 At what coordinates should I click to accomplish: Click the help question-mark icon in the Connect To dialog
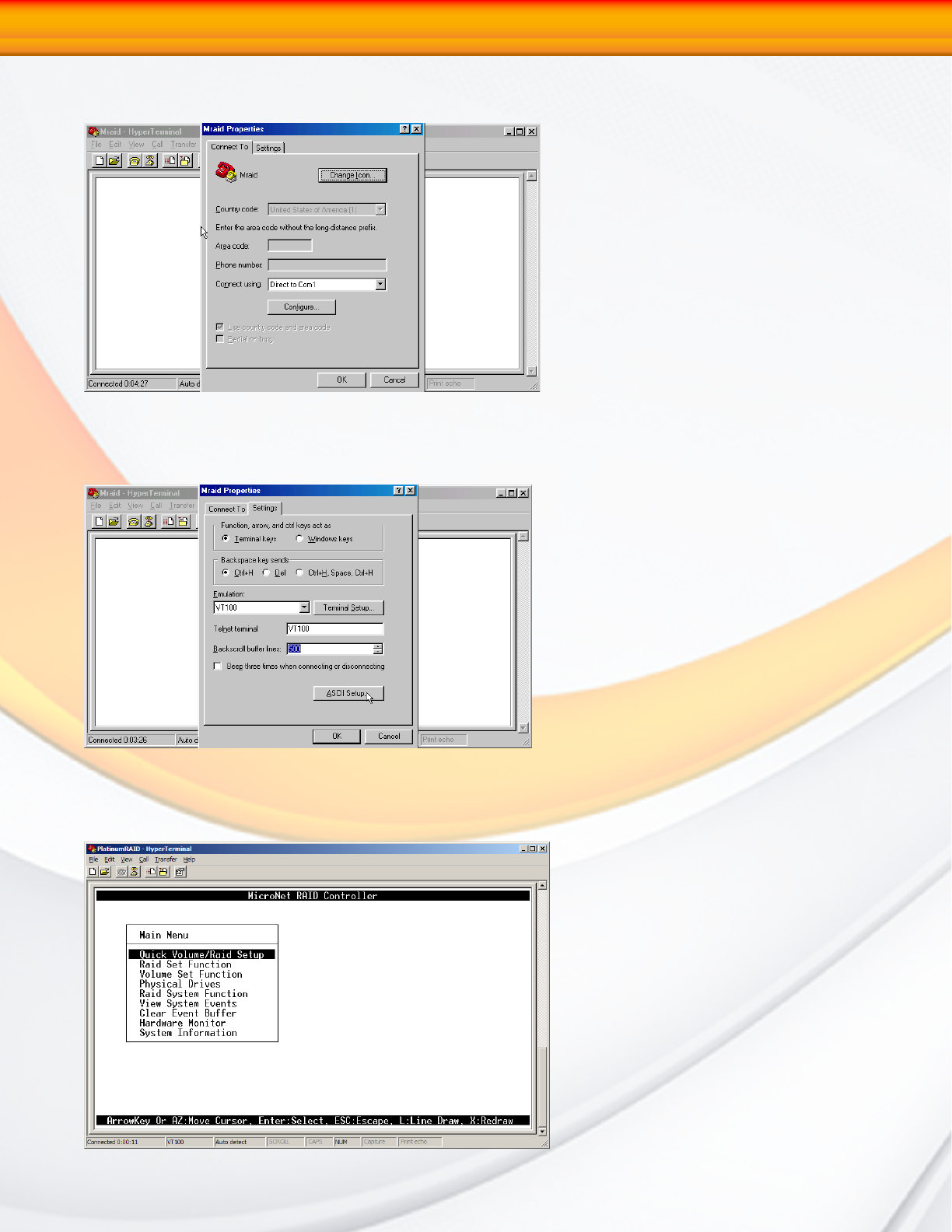pos(404,129)
